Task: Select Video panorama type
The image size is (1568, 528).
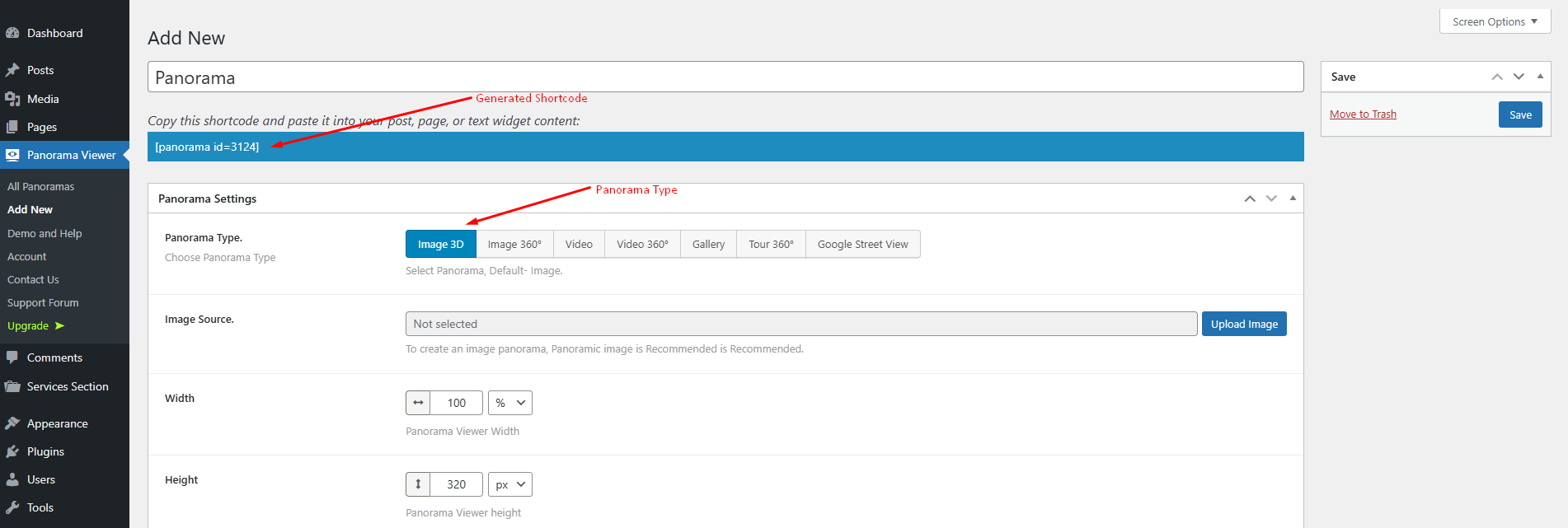Action: coord(579,244)
